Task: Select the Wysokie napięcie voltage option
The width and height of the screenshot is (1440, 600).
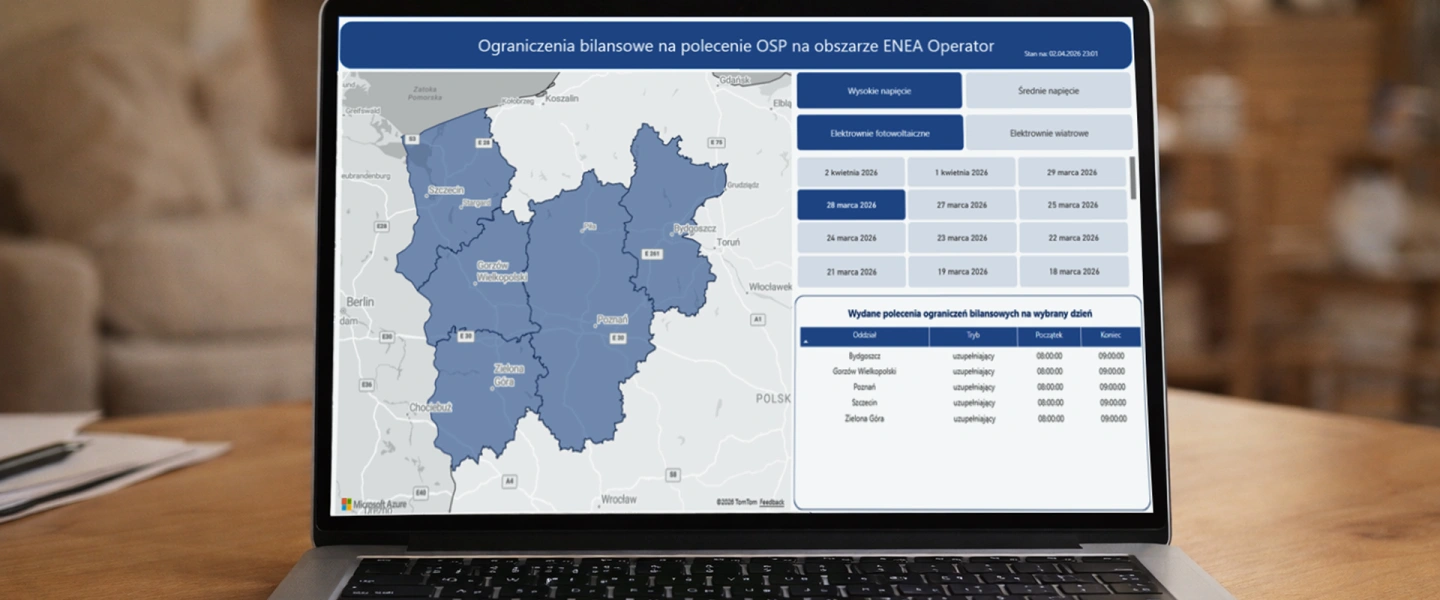Action: (x=879, y=91)
